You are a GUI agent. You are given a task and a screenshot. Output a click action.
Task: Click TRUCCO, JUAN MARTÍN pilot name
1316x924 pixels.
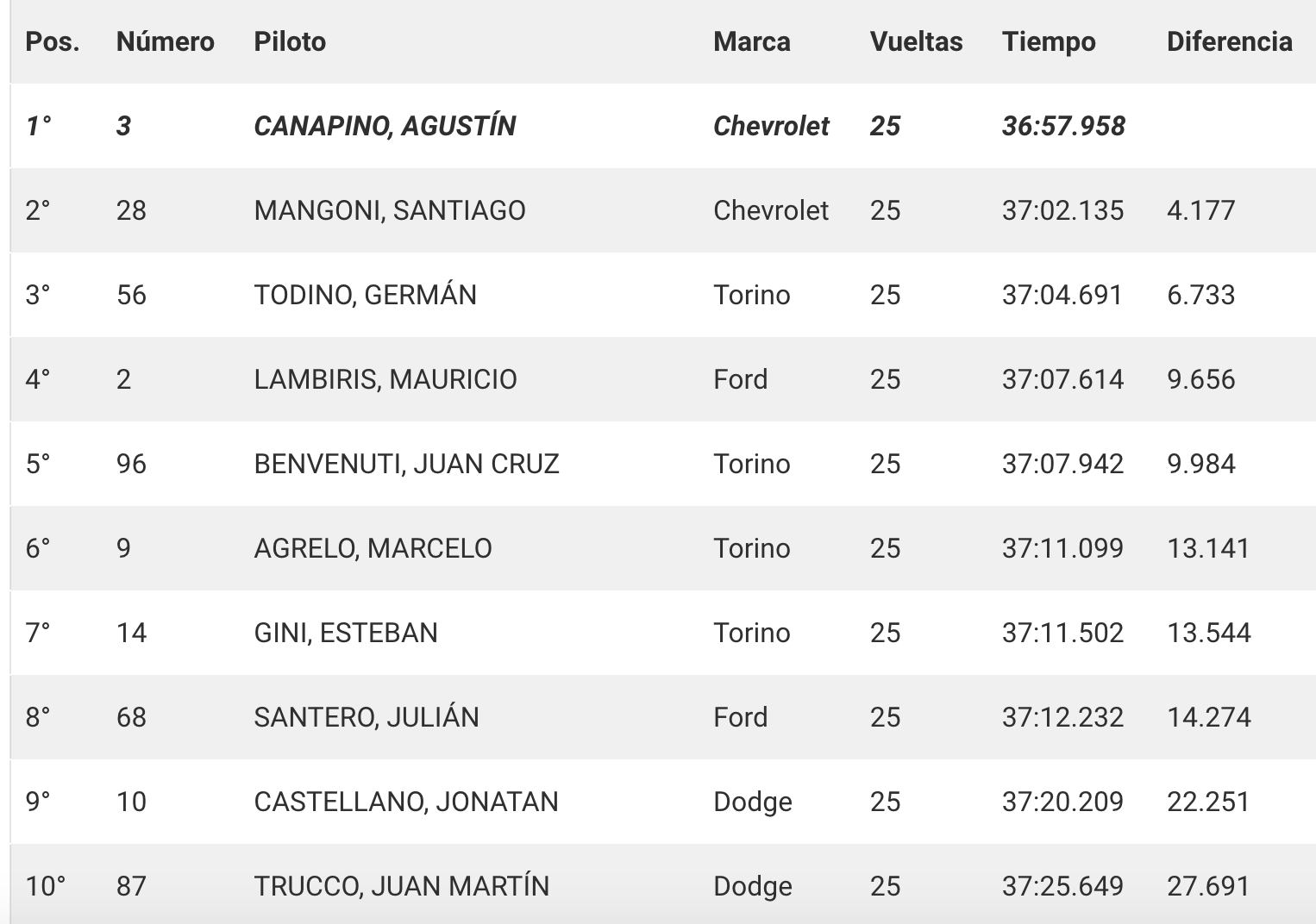(401, 886)
